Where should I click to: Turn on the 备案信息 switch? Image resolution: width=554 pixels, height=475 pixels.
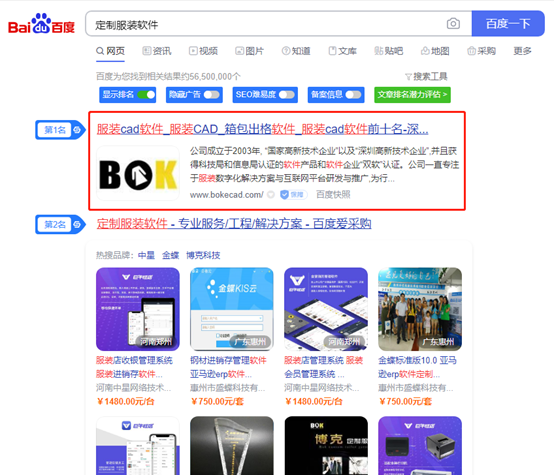point(353,95)
